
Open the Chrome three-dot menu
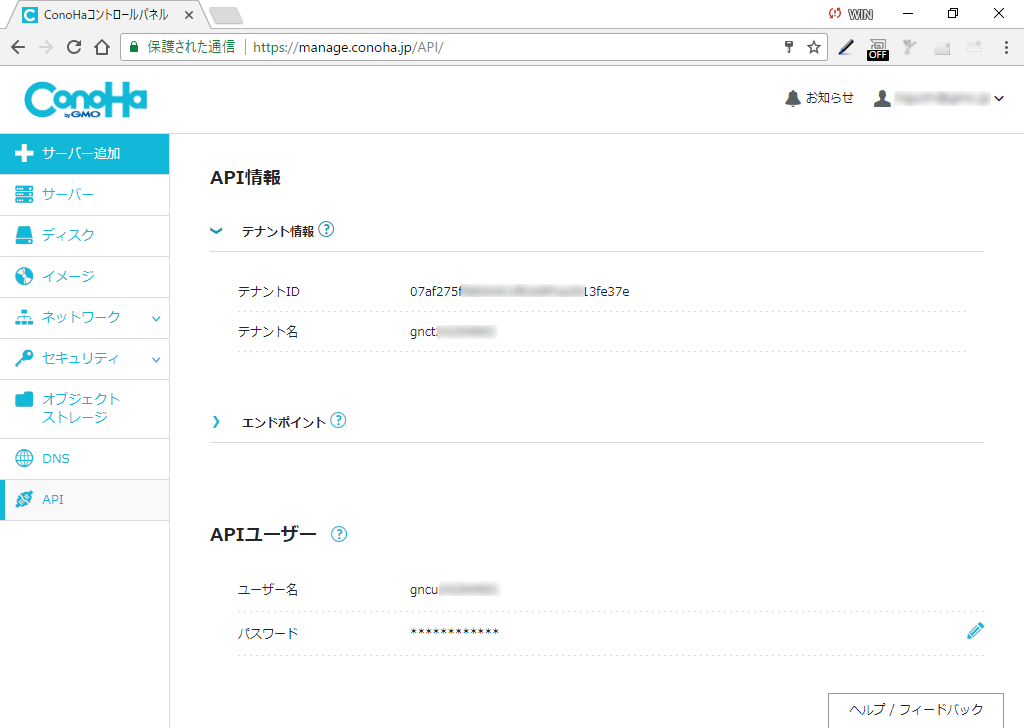1006,47
